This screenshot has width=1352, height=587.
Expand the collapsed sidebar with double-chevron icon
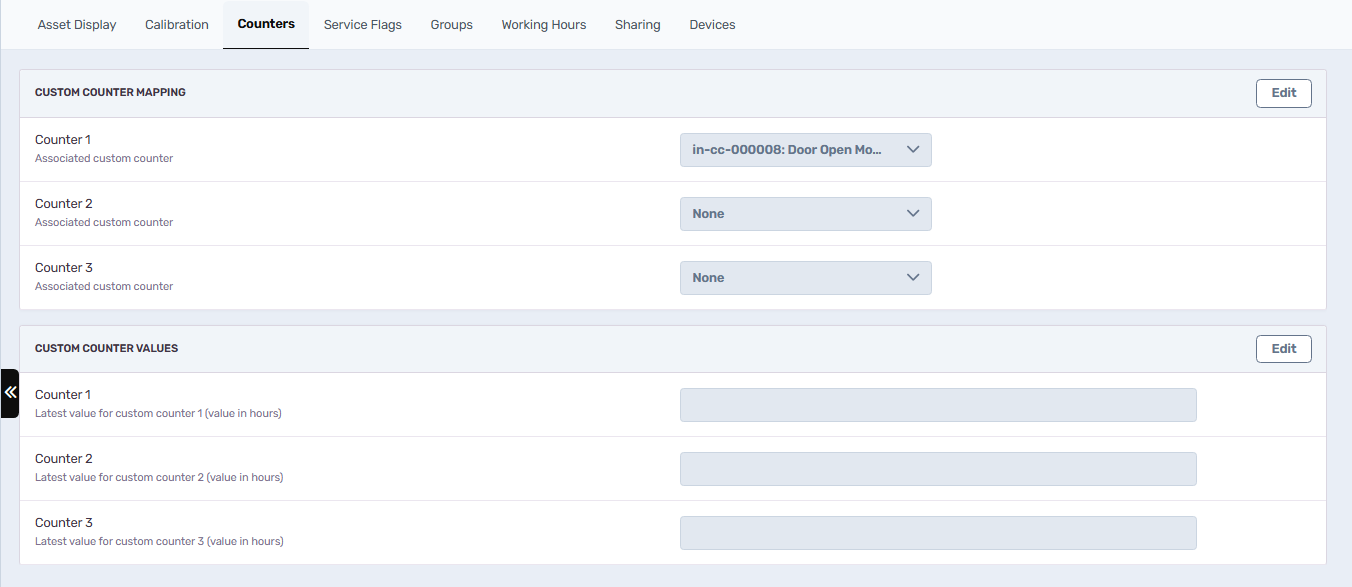[x=10, y=393]
